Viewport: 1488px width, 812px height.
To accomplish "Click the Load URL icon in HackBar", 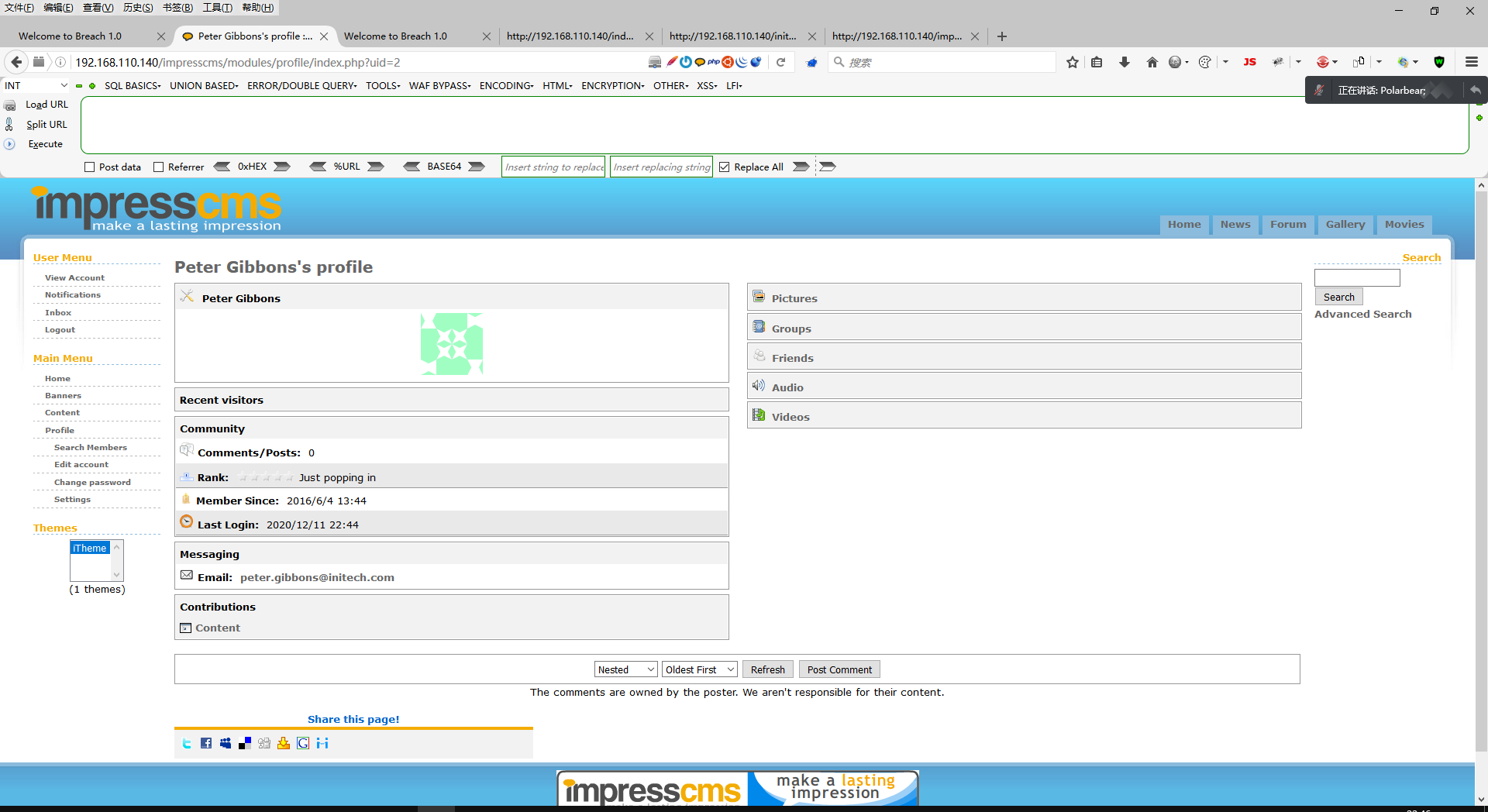I will (x=10, y=105).
